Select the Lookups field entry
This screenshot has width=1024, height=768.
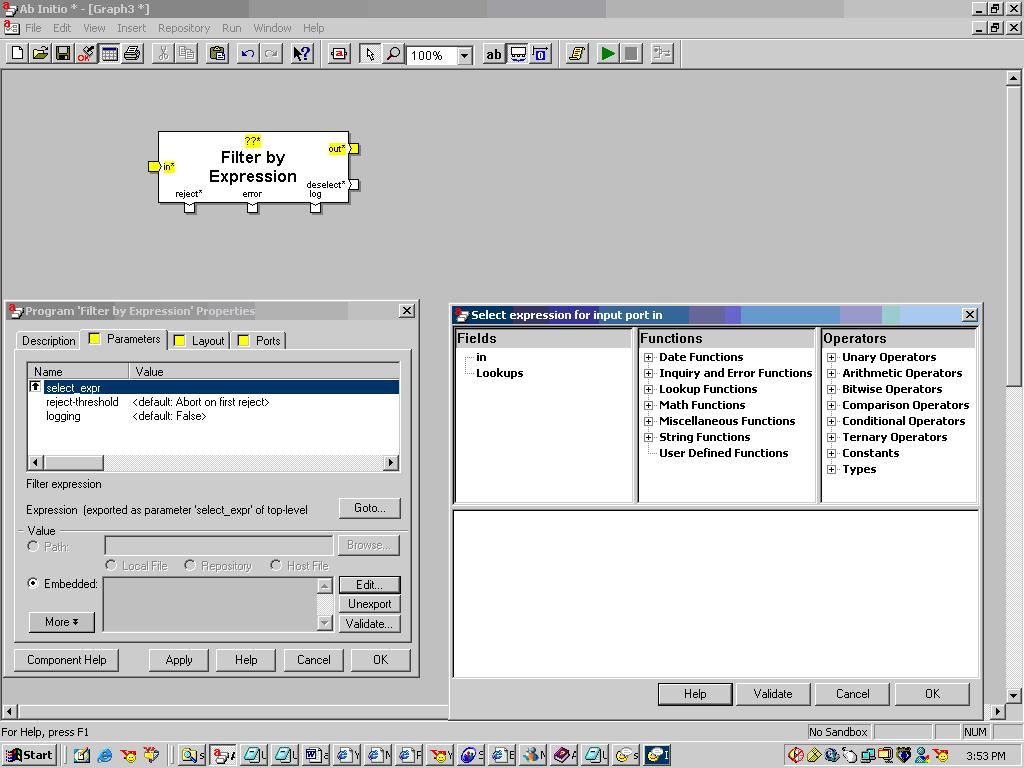tap(500, 374)
